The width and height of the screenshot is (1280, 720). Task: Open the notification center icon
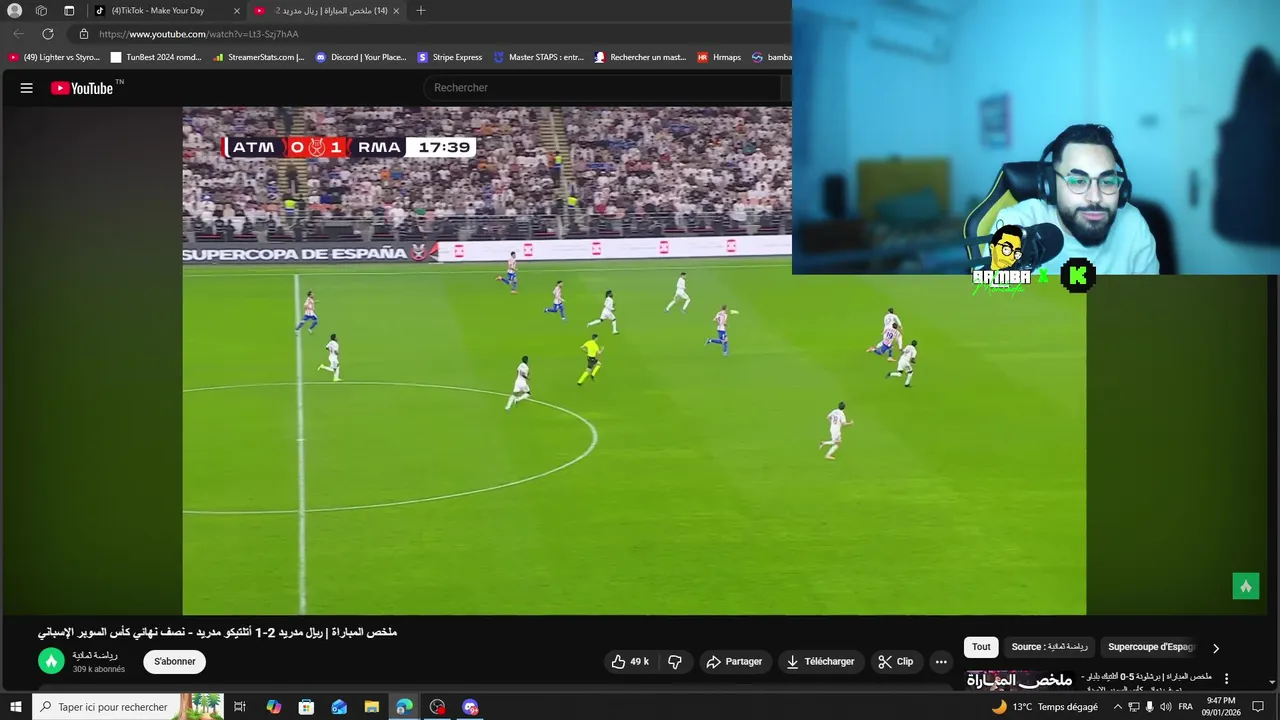point(1260,707)
